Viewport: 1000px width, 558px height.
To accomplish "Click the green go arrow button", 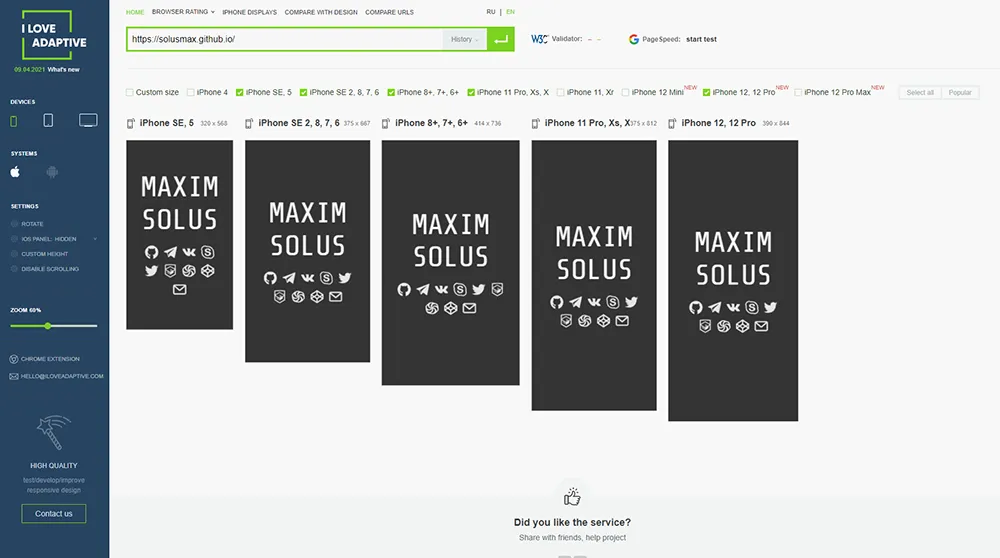I will click(501, 39).
